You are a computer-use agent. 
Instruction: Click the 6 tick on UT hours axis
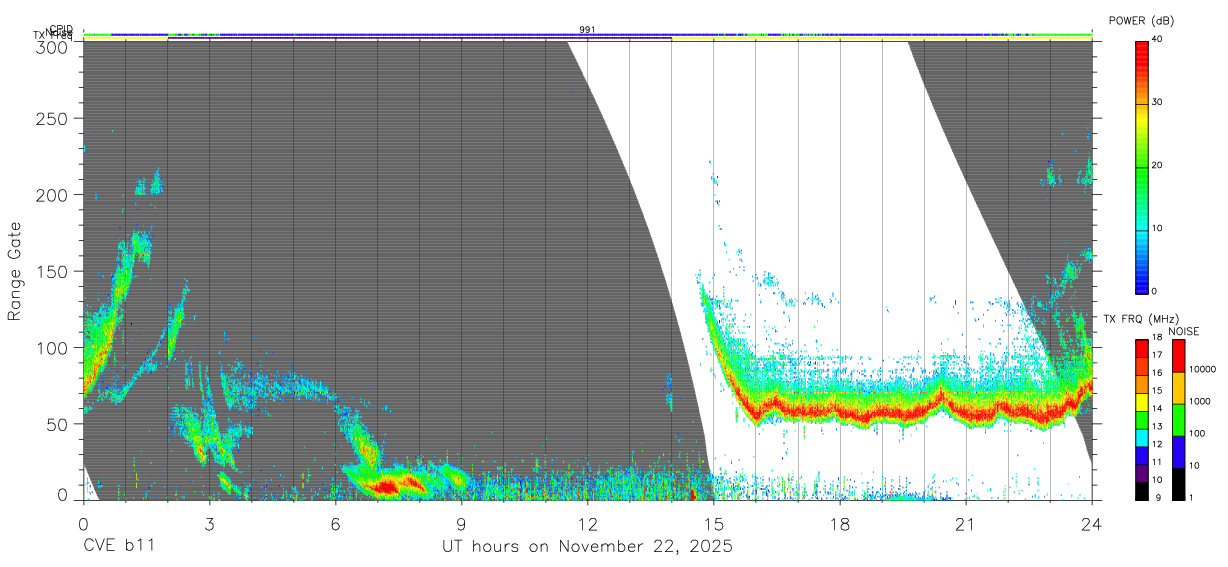335,524
